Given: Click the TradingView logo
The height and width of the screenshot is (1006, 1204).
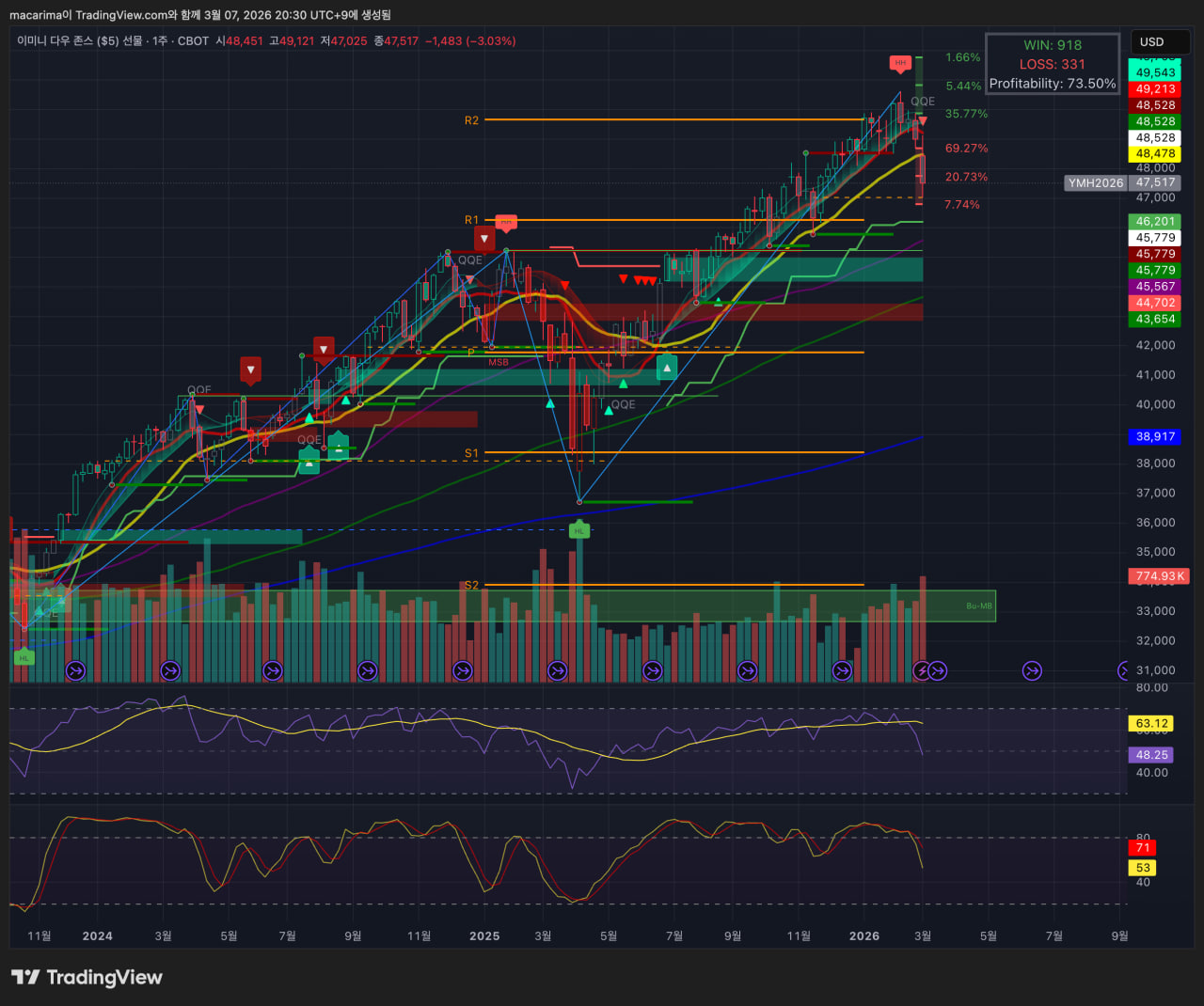Looking at the screenshot, I should (x=87, y=978).
